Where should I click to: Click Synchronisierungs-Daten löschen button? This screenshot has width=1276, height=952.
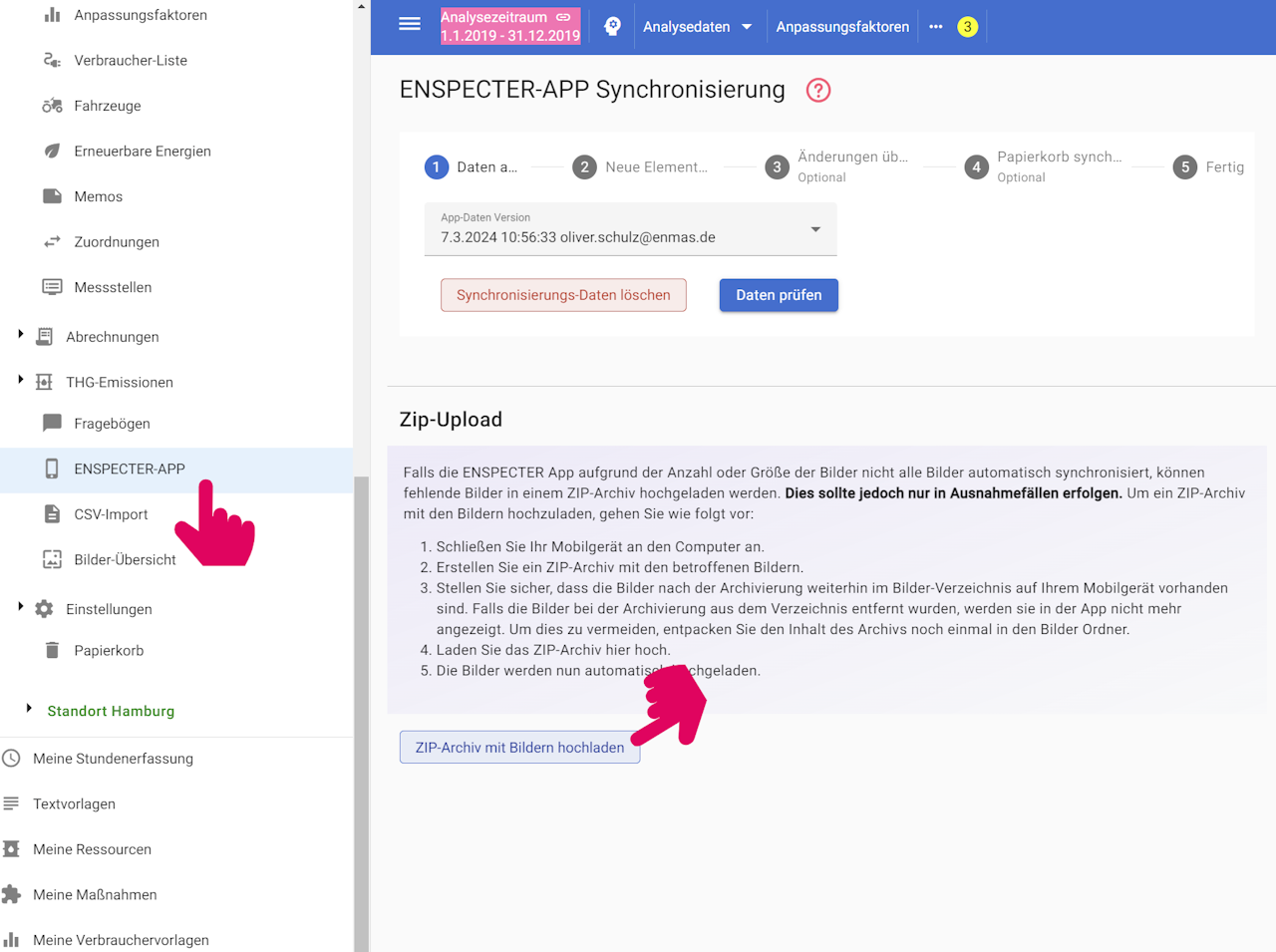(x=563, y=295)
